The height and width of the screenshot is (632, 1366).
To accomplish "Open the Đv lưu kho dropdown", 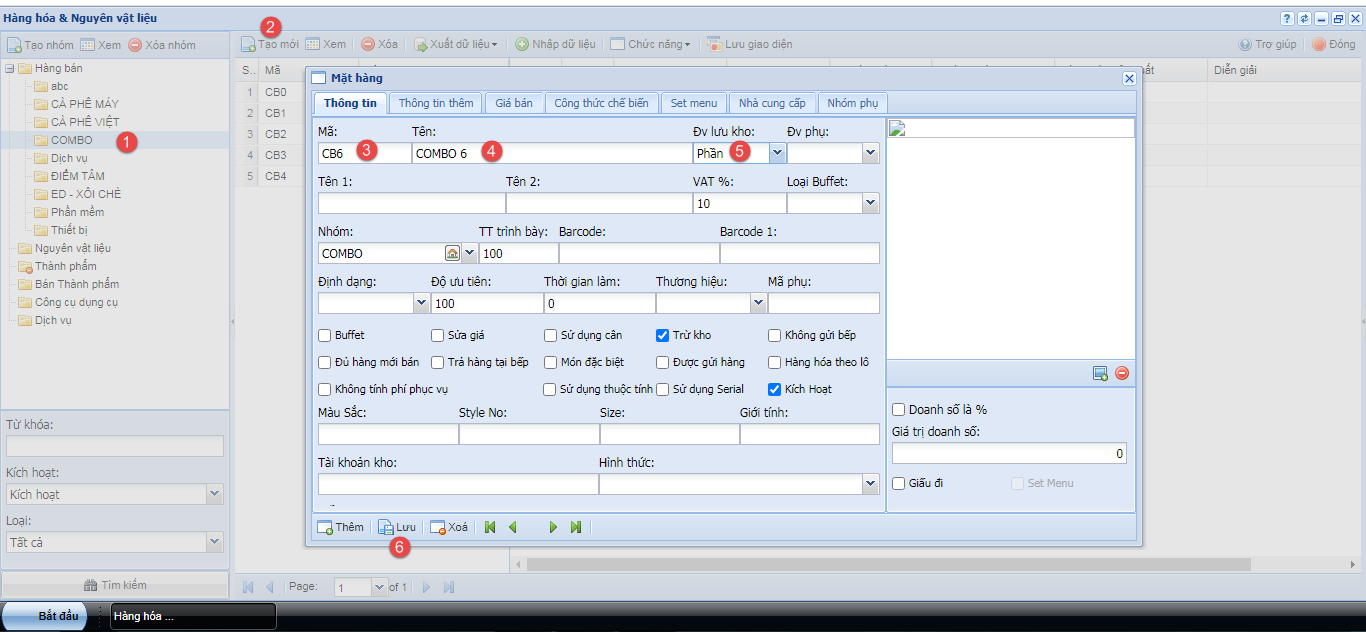I will 777,153.
